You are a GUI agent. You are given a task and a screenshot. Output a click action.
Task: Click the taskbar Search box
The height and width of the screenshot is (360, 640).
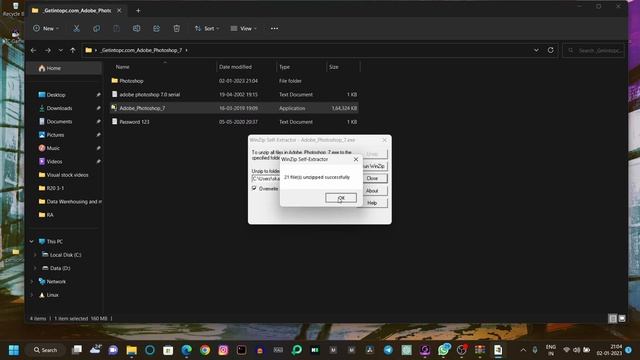[x=46, y=350]
